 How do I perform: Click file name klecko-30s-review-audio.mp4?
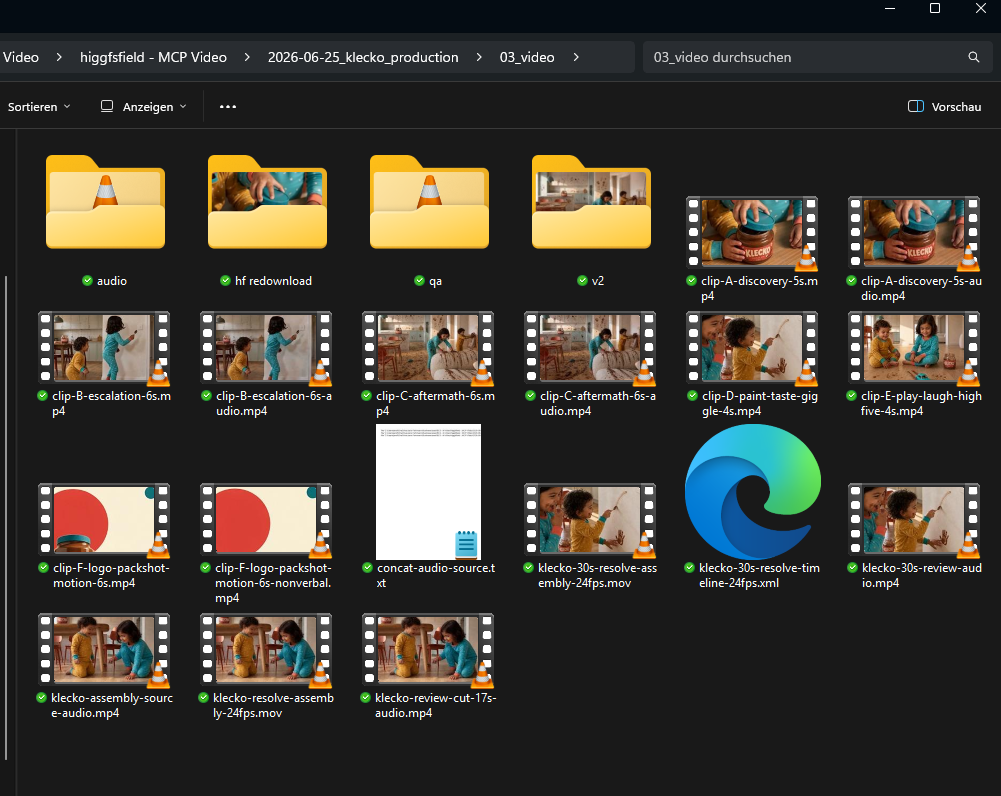[921, 575]
